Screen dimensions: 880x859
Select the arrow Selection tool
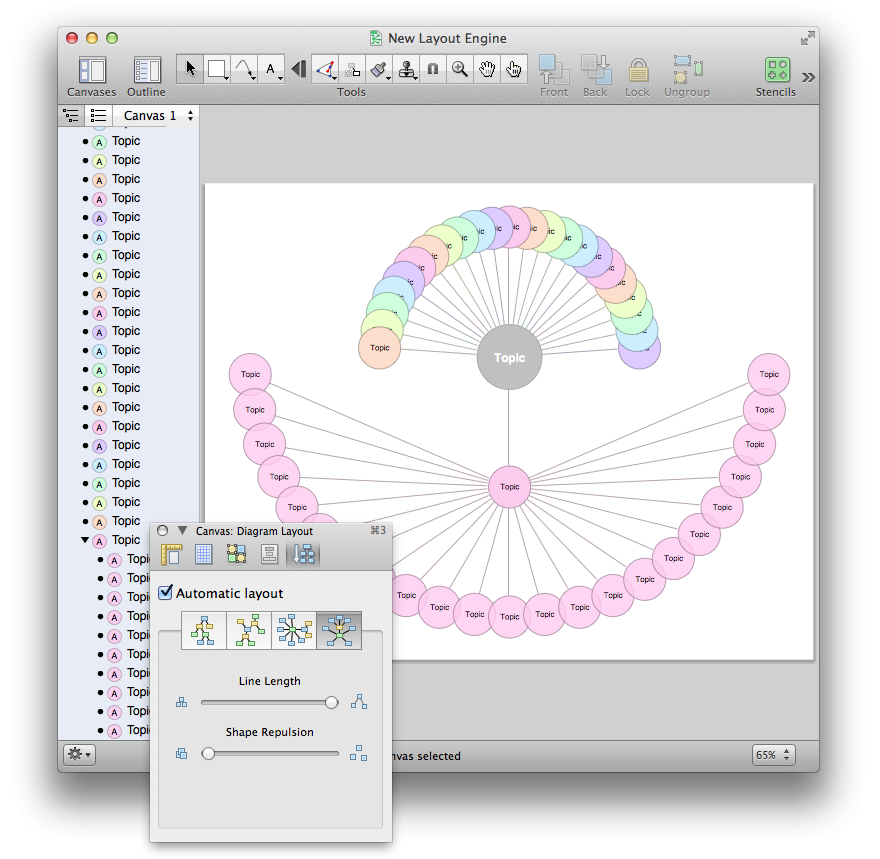190,69
